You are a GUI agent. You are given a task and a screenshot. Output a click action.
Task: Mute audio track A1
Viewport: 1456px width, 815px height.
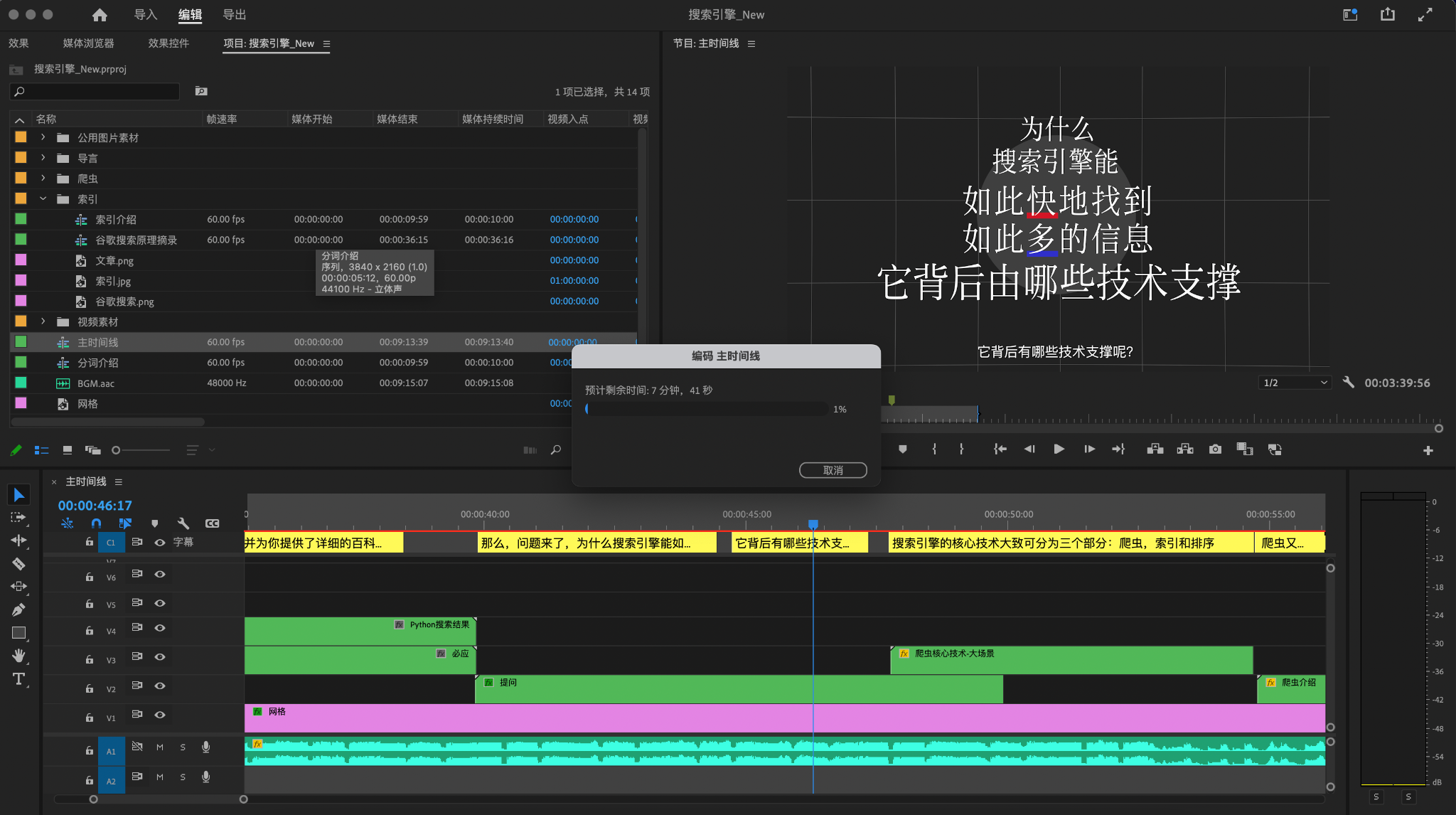[x=160, y=747]
